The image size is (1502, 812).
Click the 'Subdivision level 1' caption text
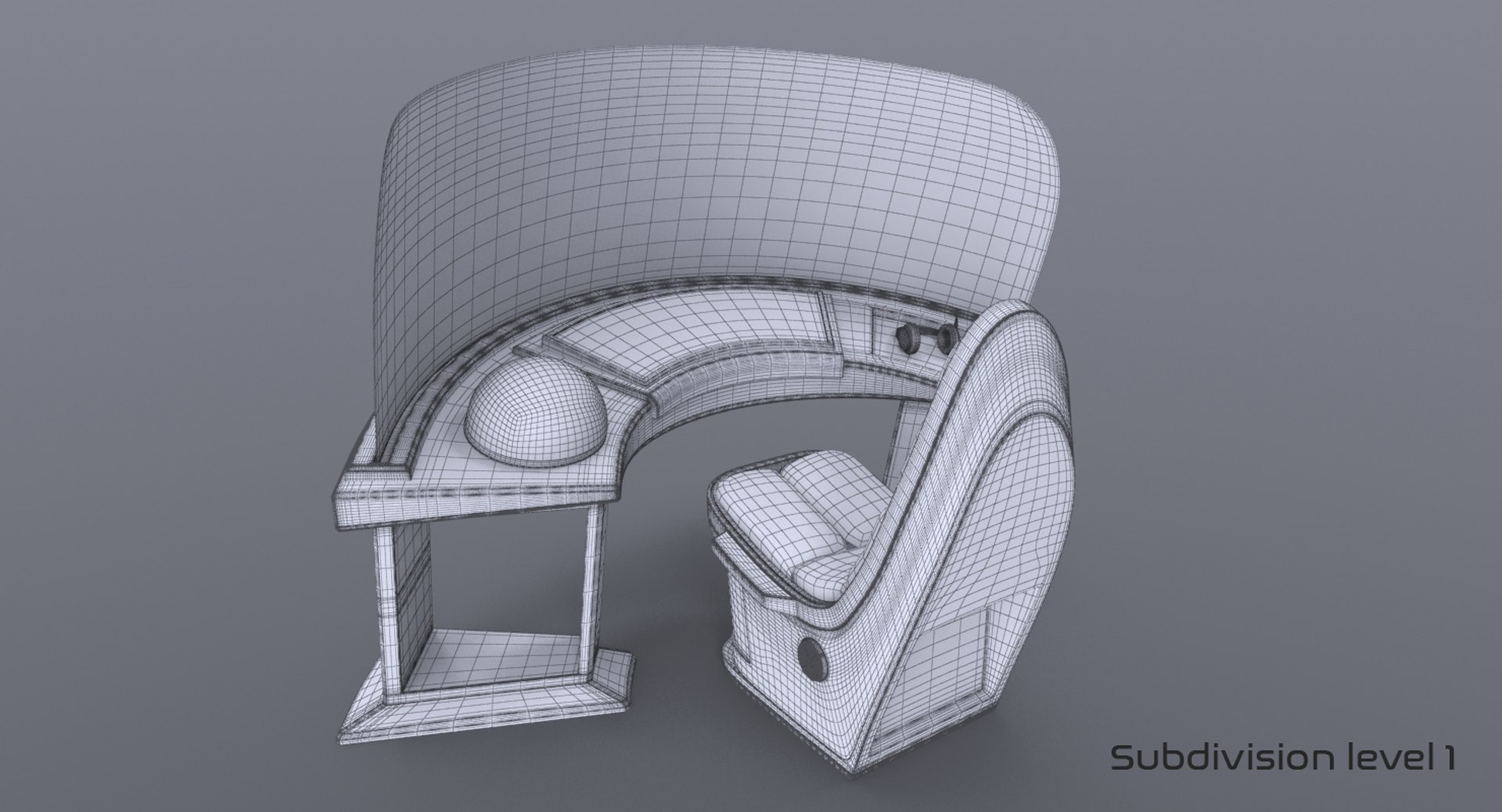pos(1284,758)
